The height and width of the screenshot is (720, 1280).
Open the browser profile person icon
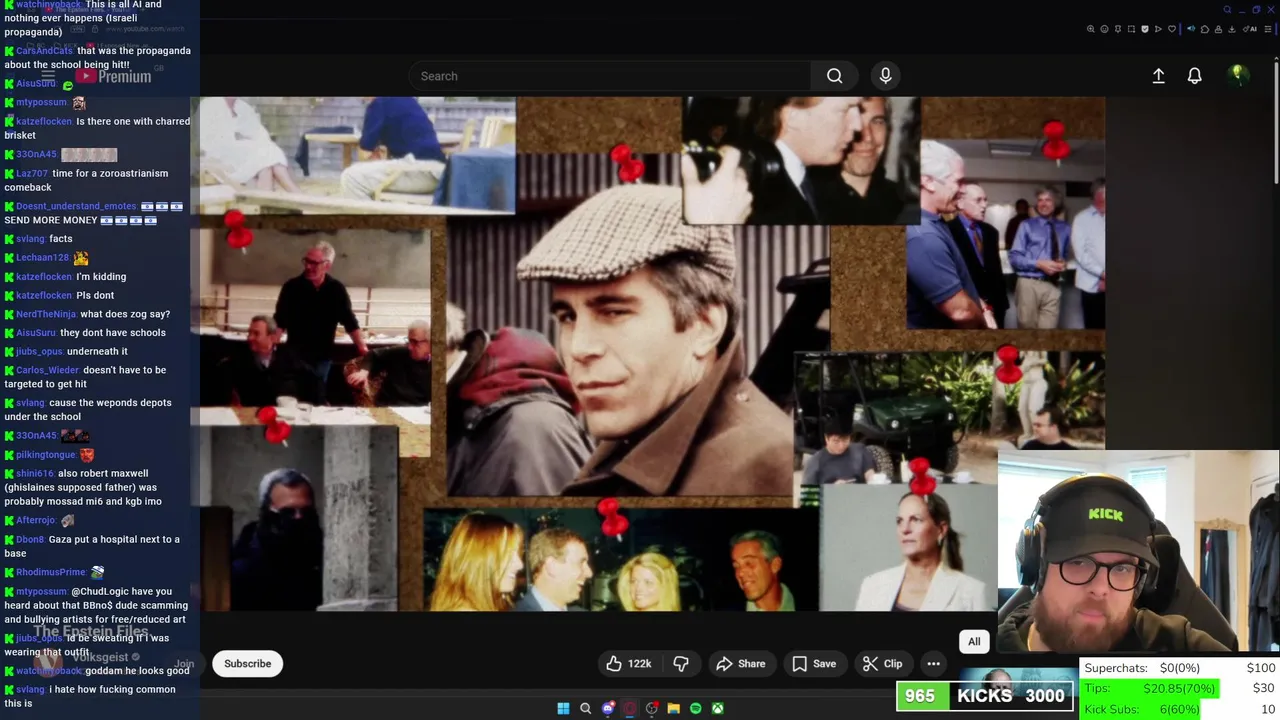(x=1218, y=29)
